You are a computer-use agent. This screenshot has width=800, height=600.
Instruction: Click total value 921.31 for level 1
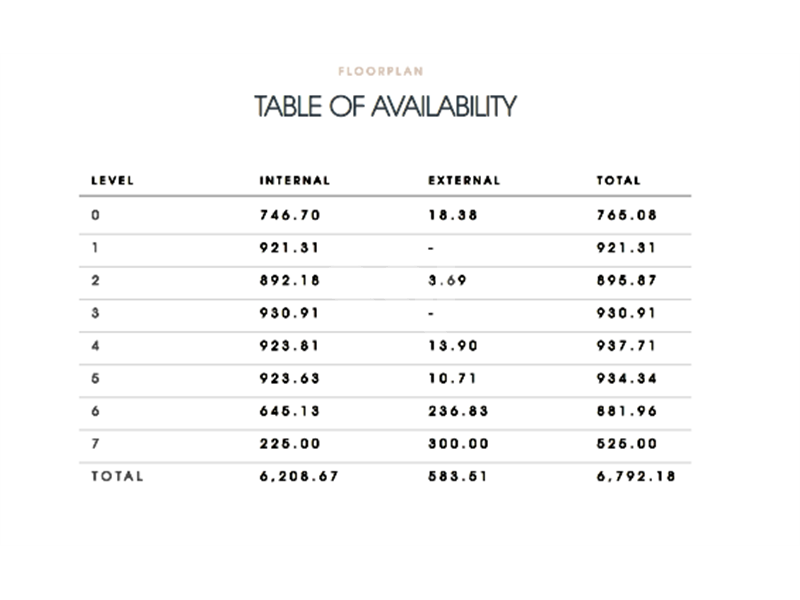(x=627, y=248)
